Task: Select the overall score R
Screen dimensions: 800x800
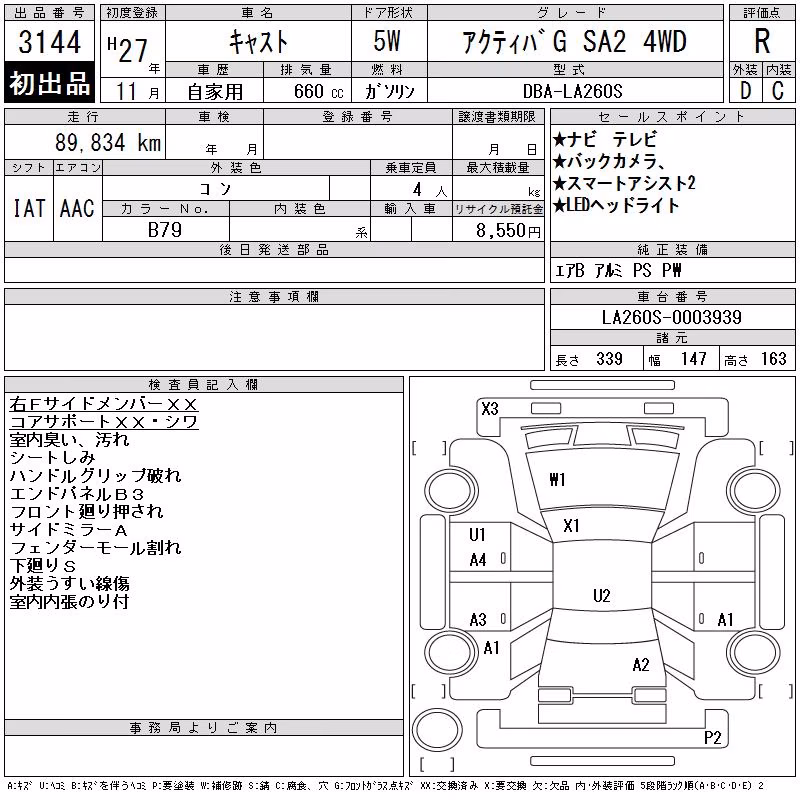Action: click(x=762, y=41)
